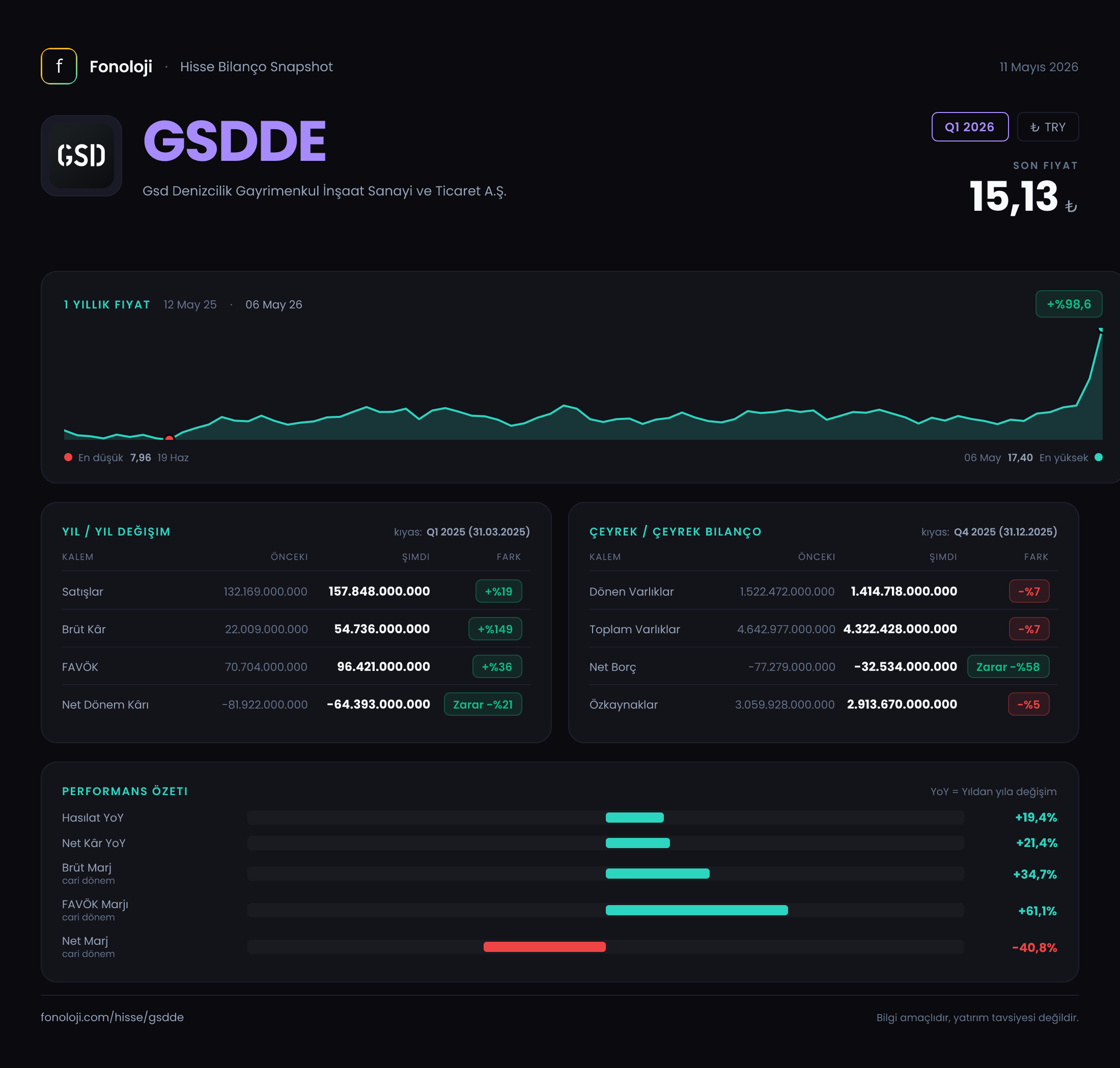The width and height of the screenshot is (1120, 1068).
Task: Click the 'Q1 2025 (31.03.2025)' comparison label
Action: coord(479,532)
